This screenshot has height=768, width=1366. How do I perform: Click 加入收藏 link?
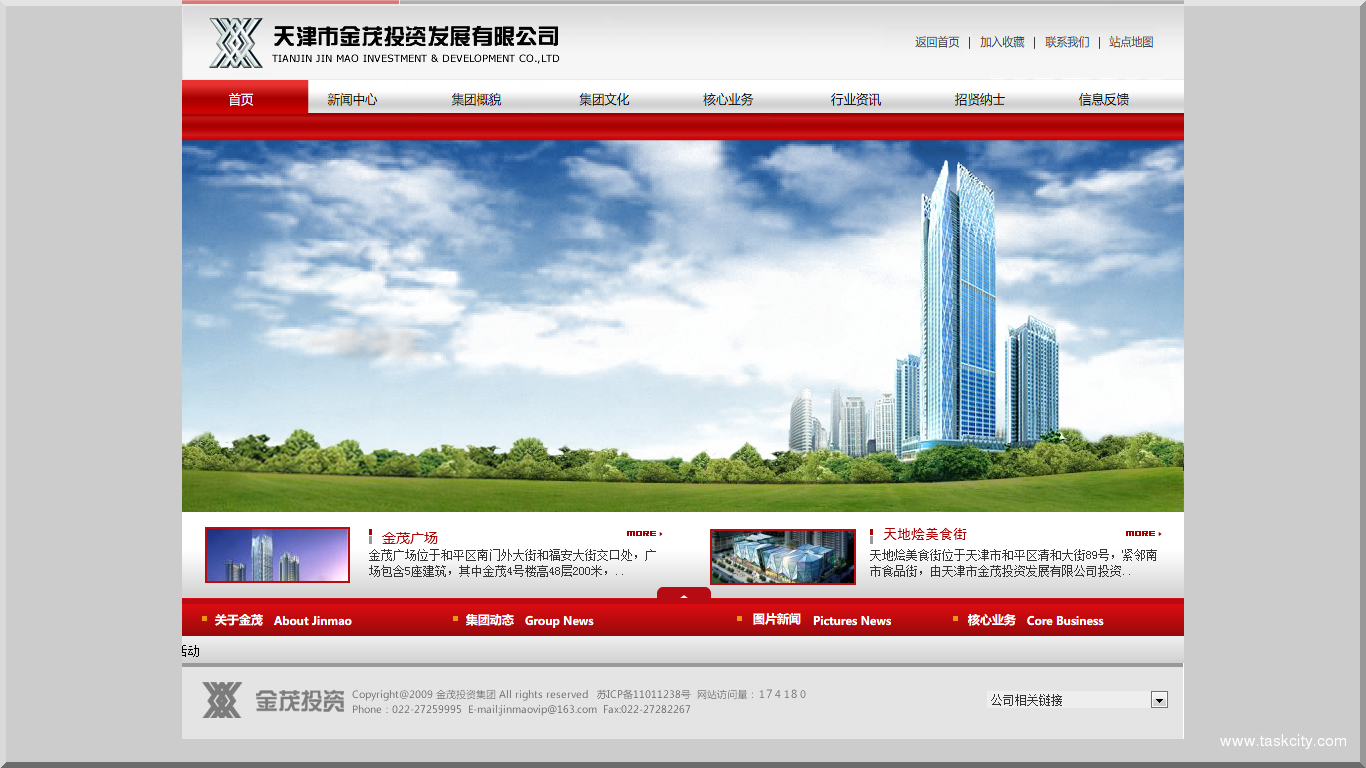[1002, 42]
